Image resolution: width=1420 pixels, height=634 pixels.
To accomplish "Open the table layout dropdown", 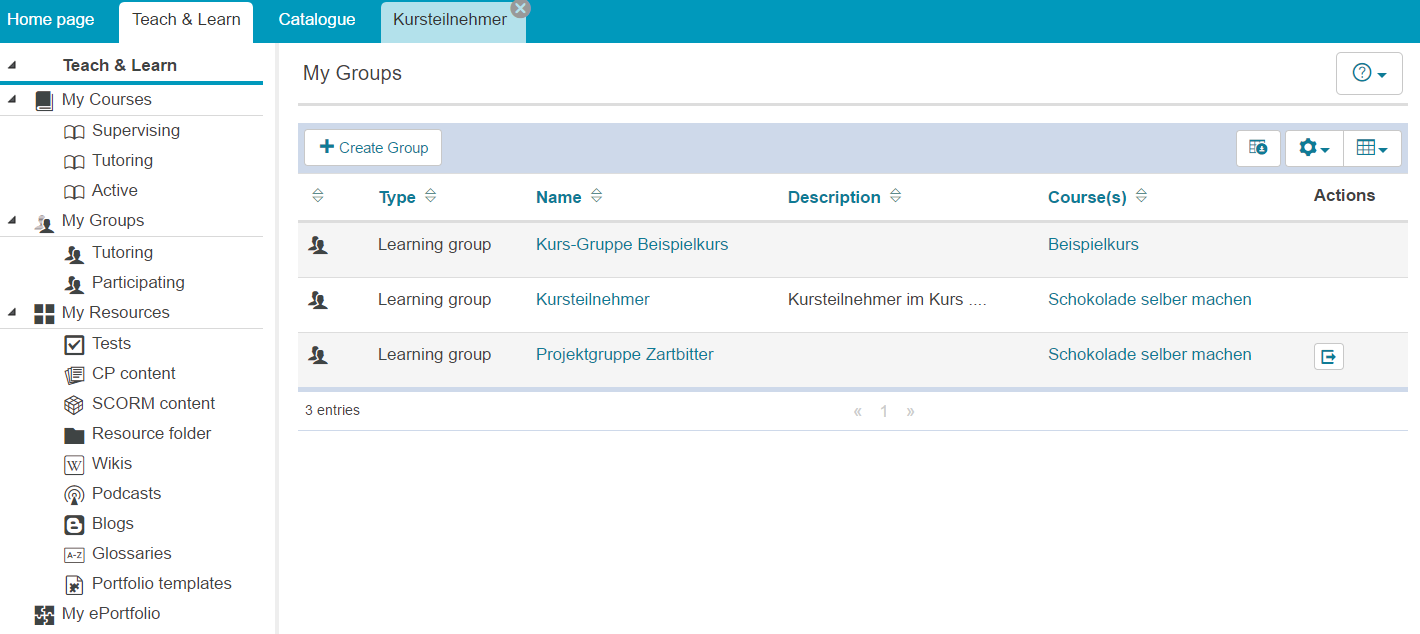I will coord(1372,147).
